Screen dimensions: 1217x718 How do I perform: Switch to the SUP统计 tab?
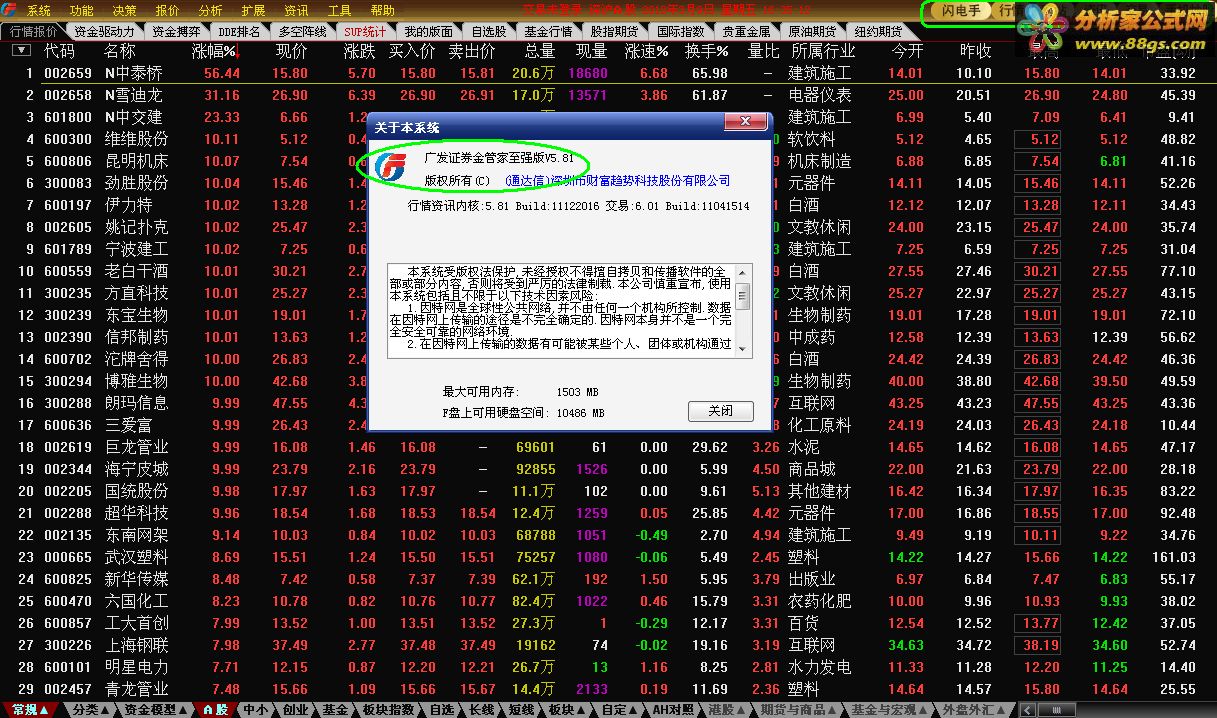coord(365,31)
